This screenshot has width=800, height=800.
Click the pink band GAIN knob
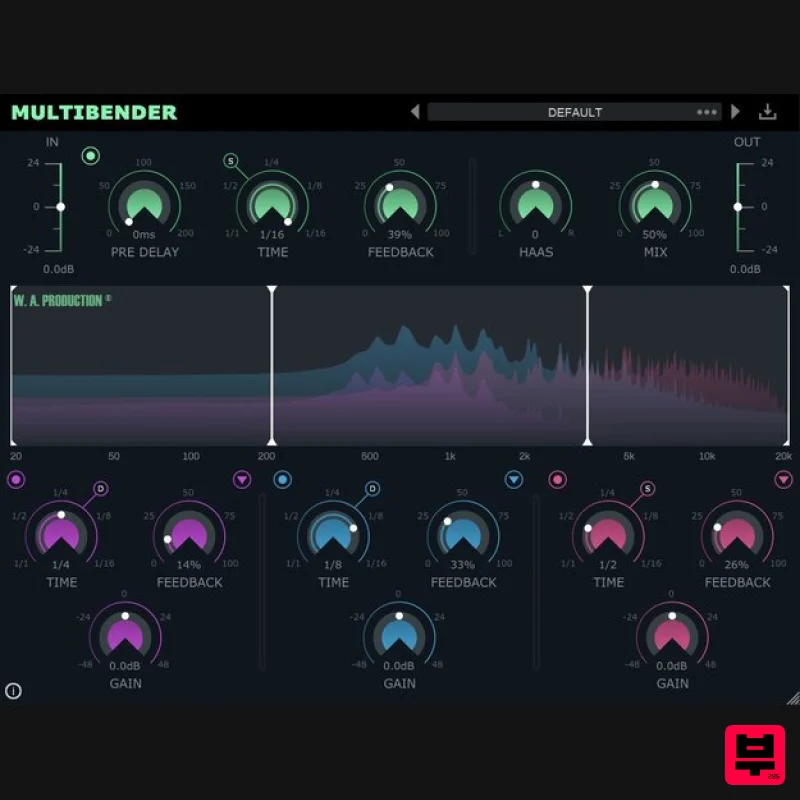coord(672,636)
